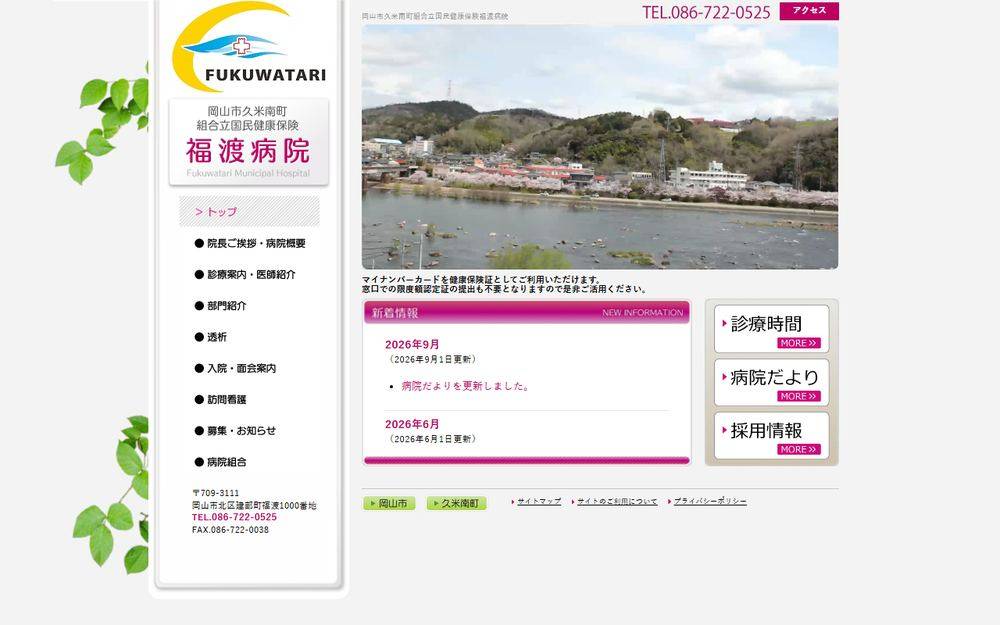Go to 診療案内・医師紹介
Viewport: 1000px width, 625px height.
click(x=245, y=274)
